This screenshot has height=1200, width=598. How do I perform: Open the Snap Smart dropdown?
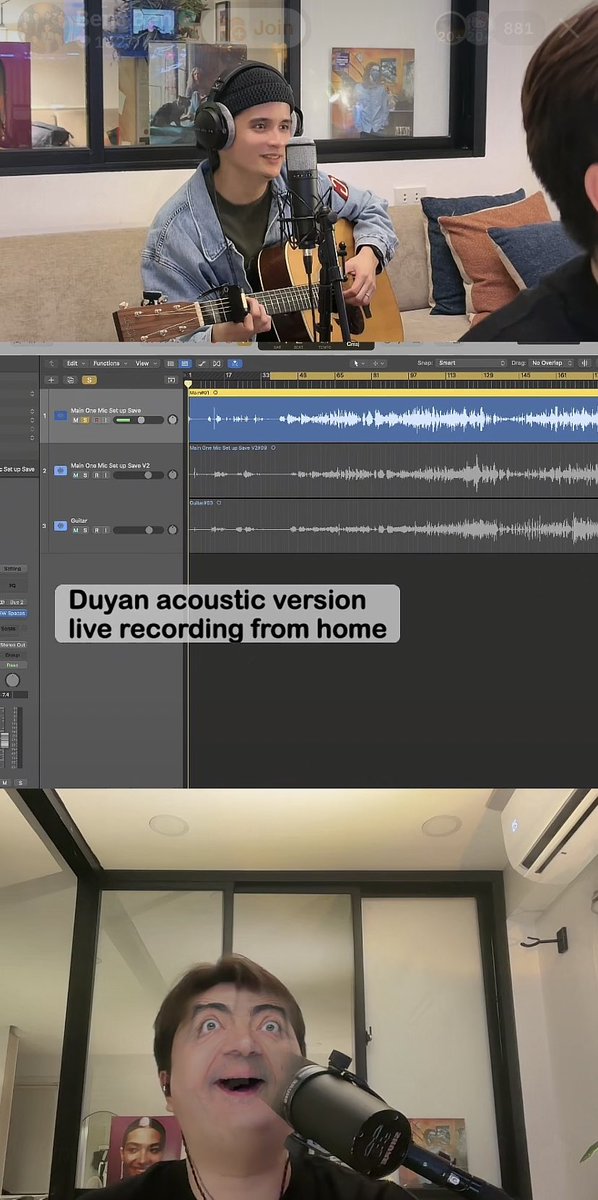[x=471, y=362]
